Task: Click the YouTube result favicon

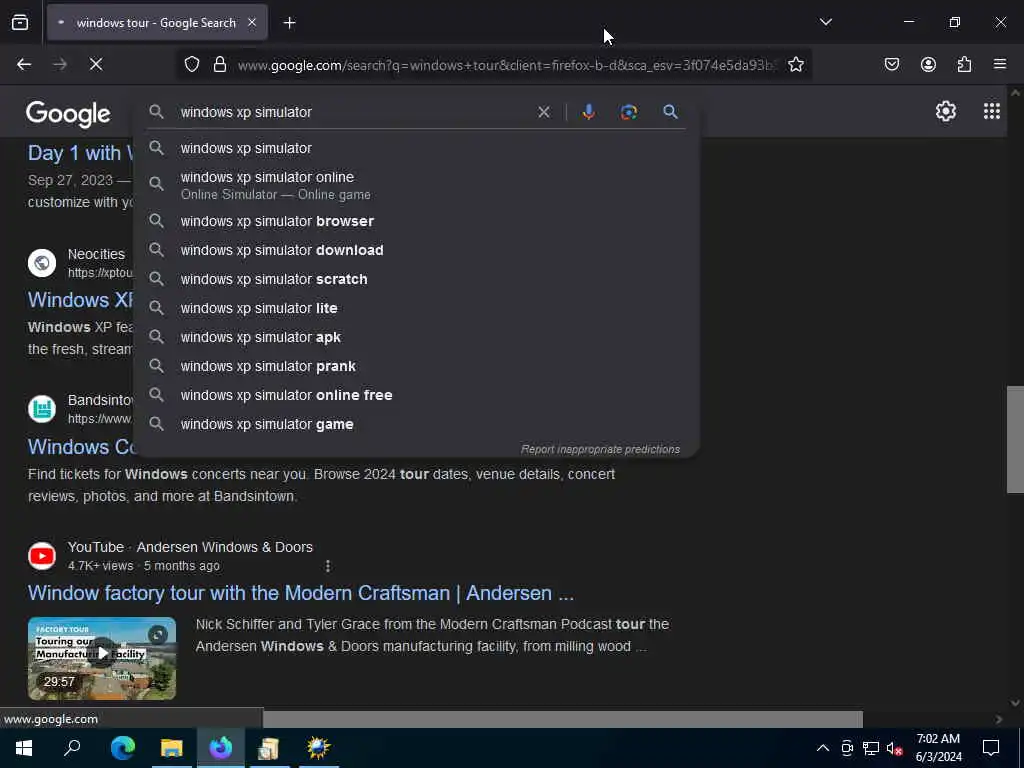Action: pos(42,556)
